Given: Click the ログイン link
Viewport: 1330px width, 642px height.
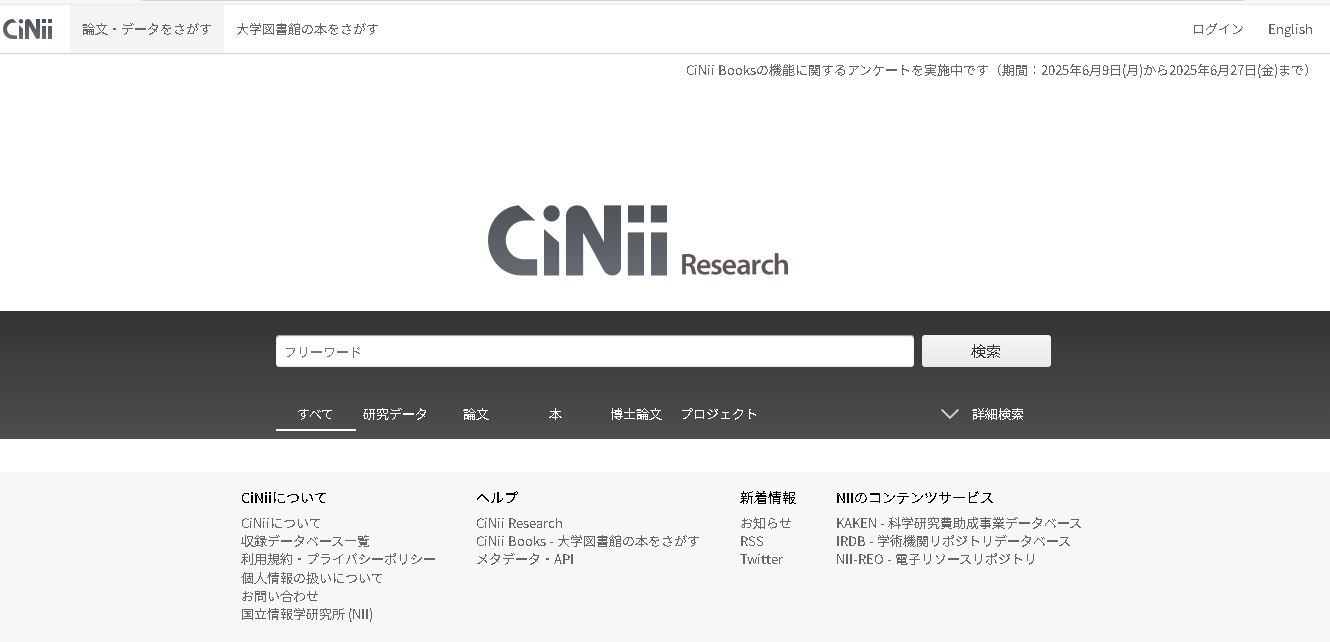Looking at the screenshot, I should click(x=1218, y=29).
